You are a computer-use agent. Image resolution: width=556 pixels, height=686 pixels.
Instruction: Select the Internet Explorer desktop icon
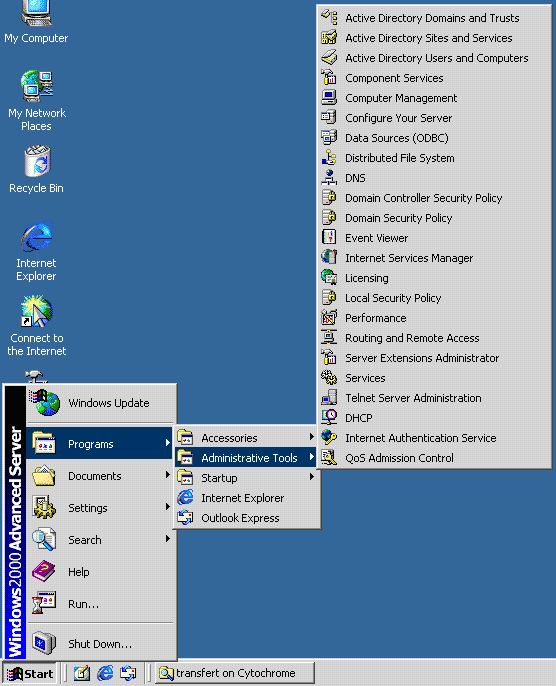tap(37, 251)
